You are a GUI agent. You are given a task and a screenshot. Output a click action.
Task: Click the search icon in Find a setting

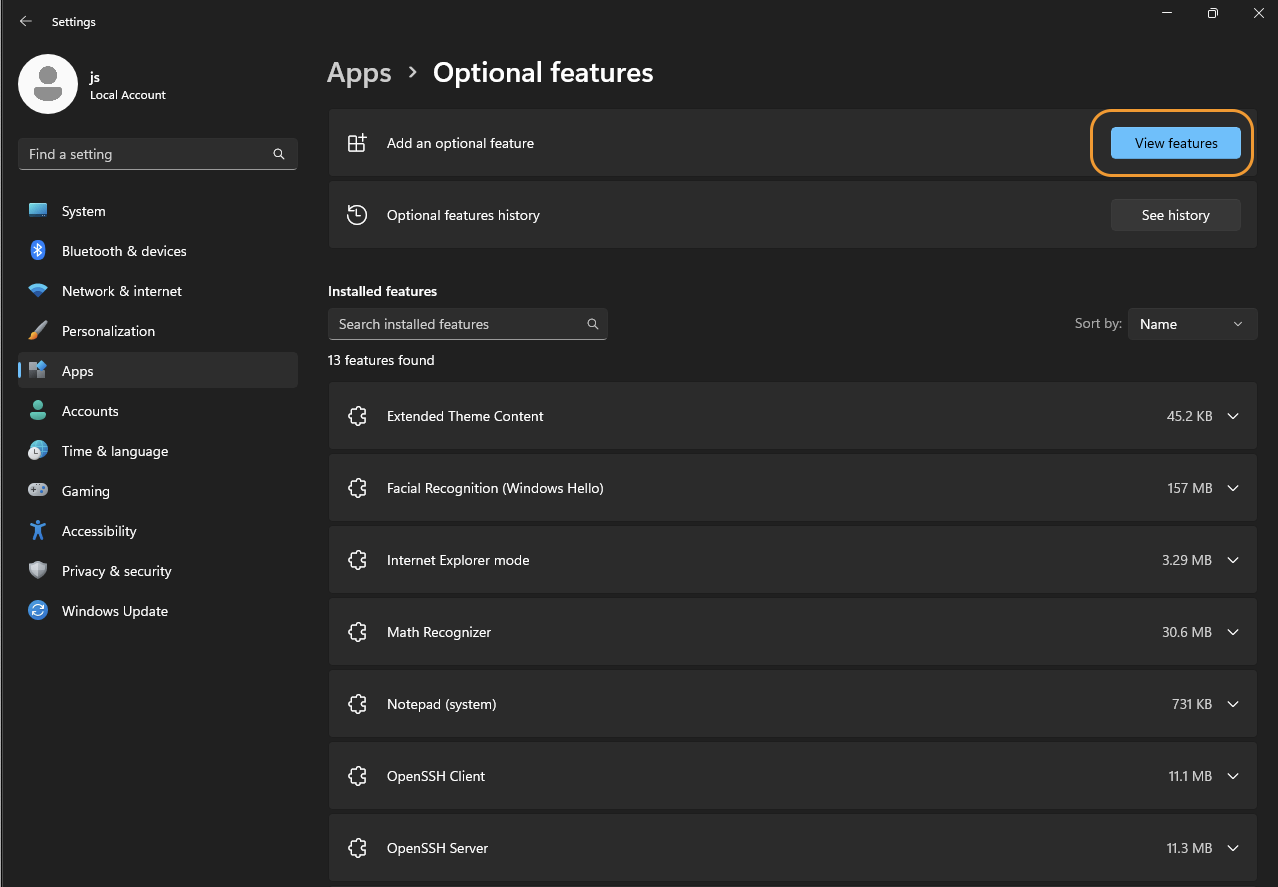pos(279,154)
